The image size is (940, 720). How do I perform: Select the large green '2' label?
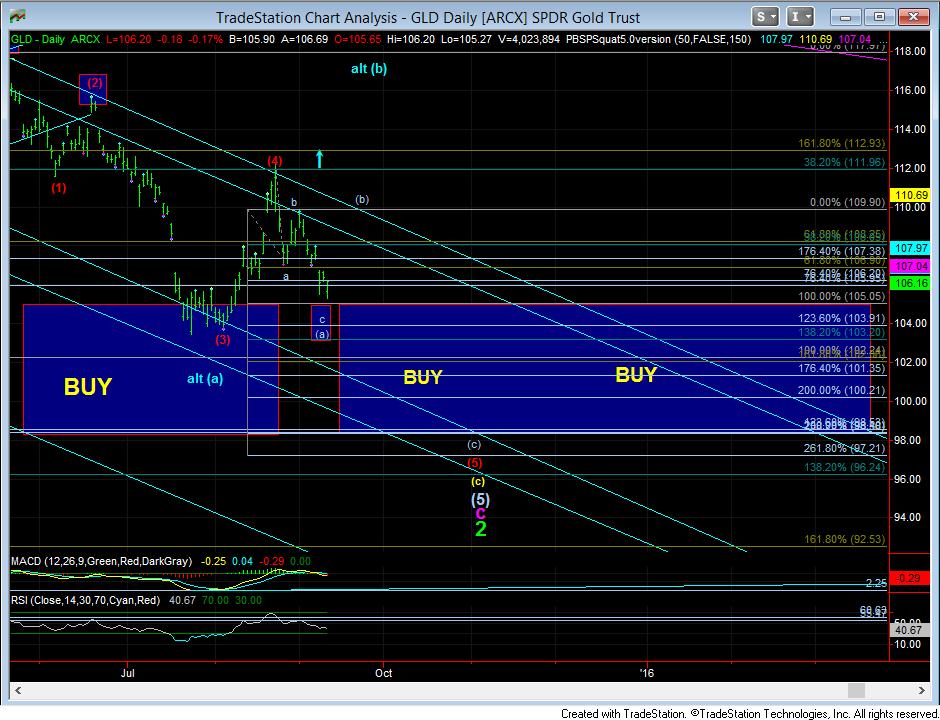click(481, 529)
